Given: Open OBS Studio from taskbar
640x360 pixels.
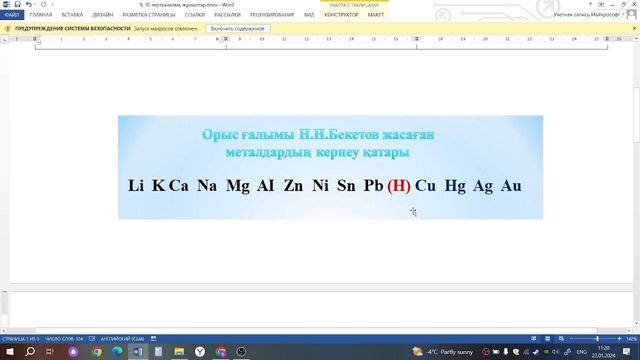Looking at the screenshot, I should pos(241,351).
